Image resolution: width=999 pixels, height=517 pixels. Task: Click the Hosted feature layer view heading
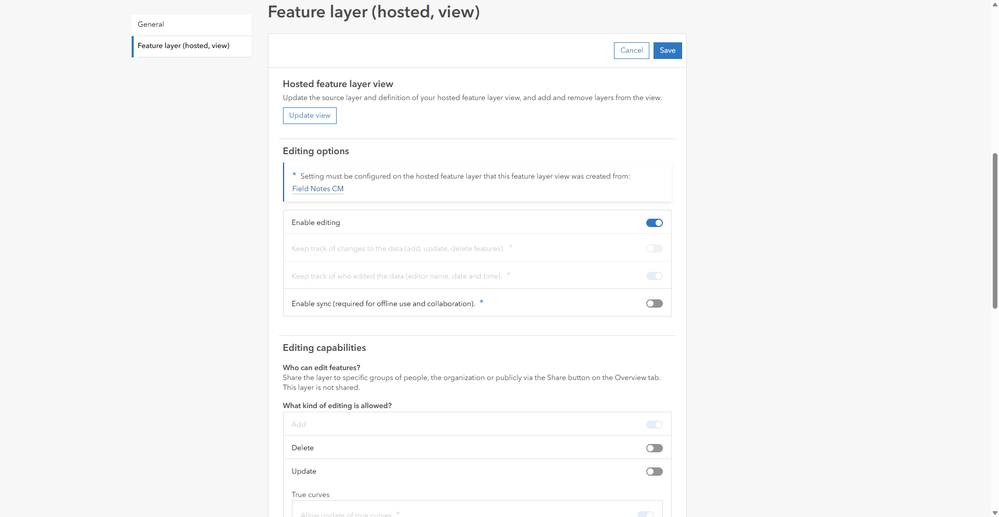338,84
